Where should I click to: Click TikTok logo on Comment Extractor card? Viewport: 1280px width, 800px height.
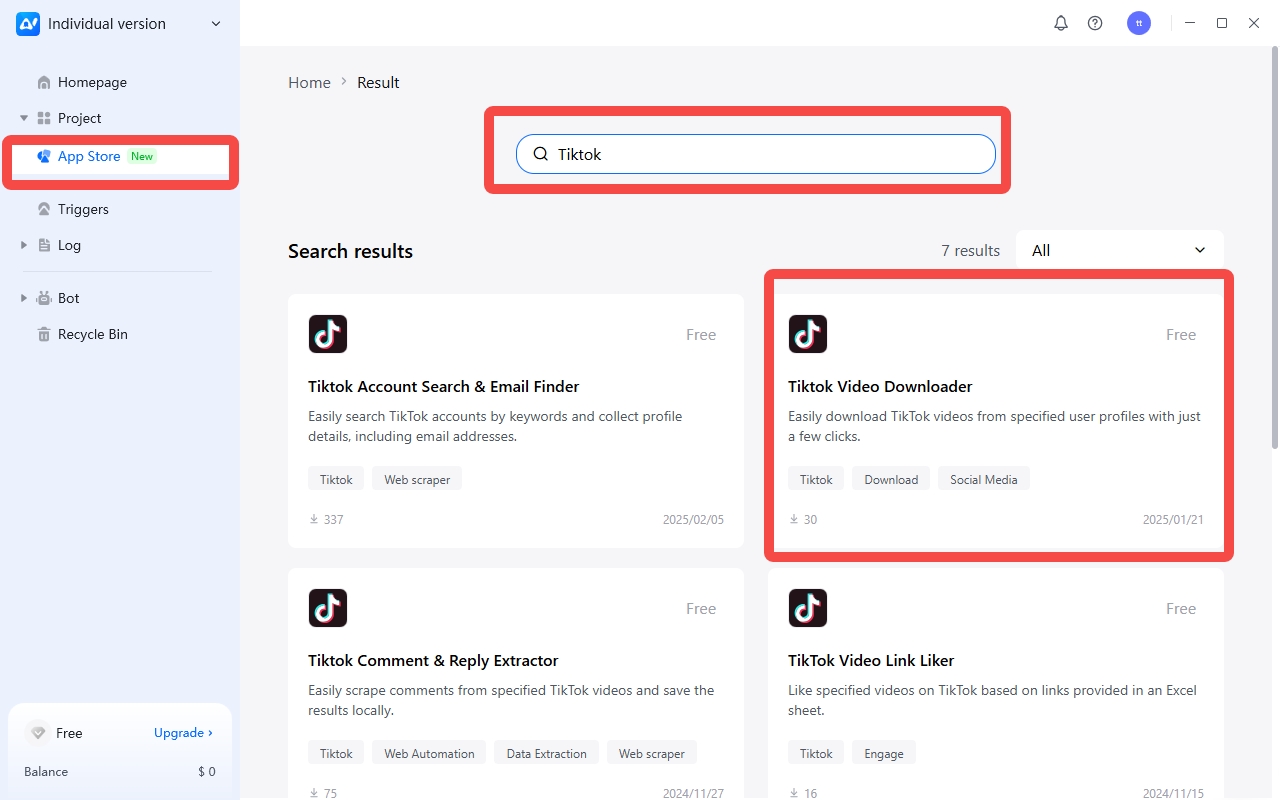pos(328,608)
